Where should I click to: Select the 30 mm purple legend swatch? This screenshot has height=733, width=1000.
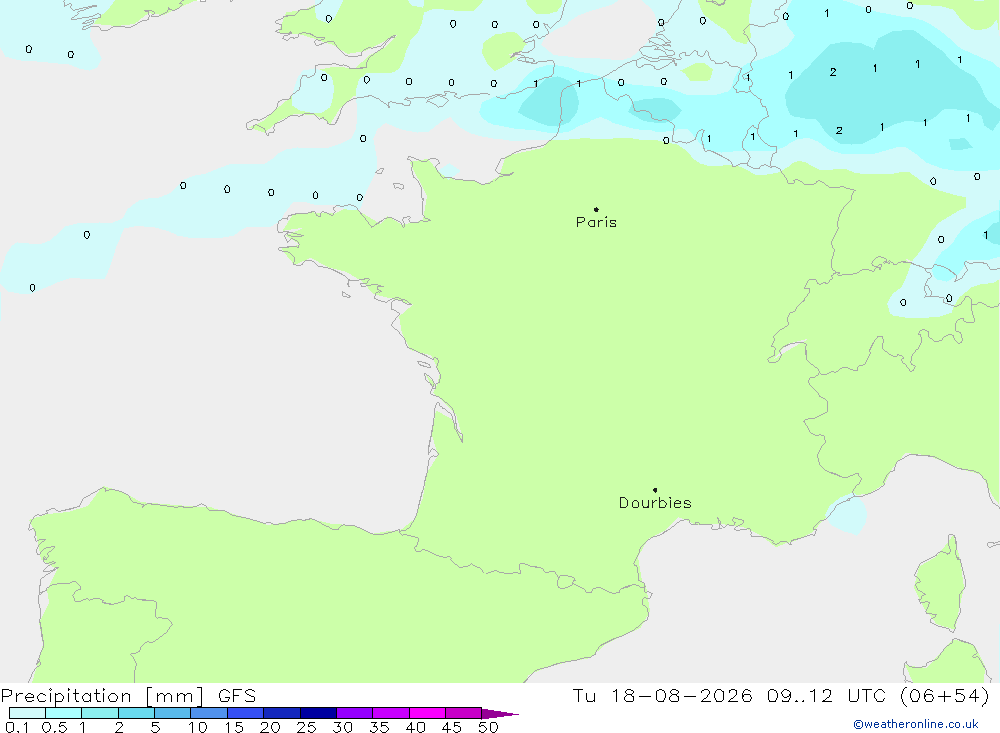tap(355, 713)
